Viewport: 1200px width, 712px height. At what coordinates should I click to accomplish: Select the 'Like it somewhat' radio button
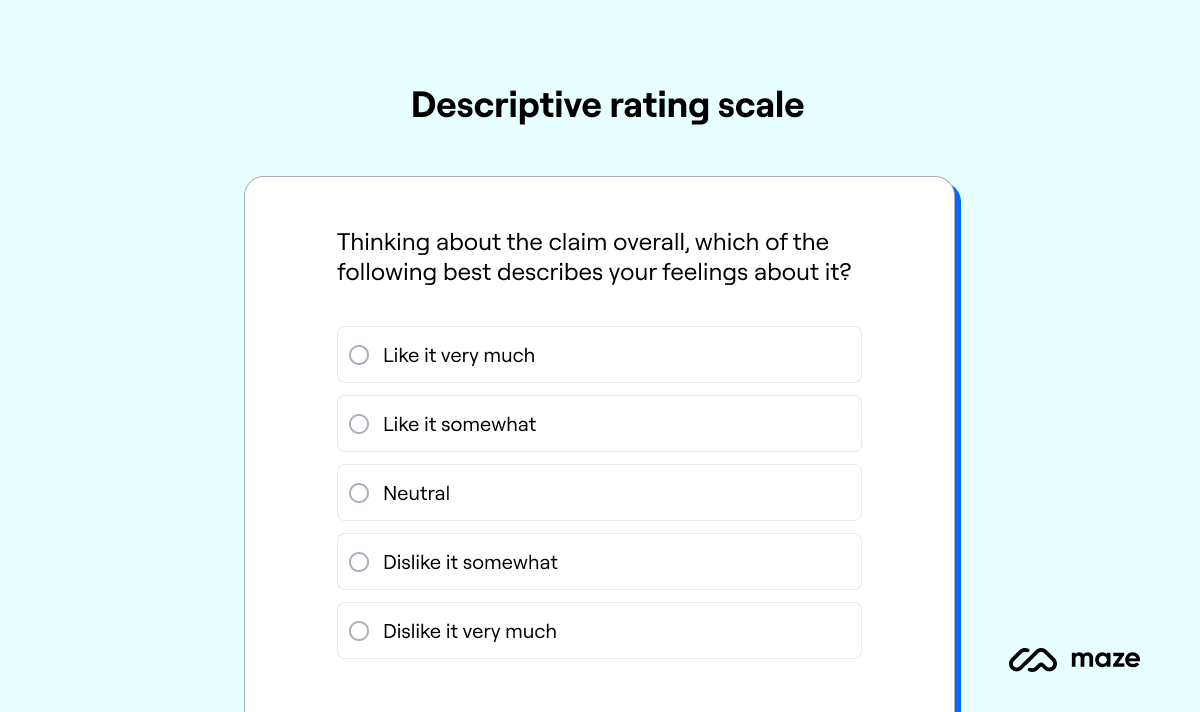click(x=358, y=423)
